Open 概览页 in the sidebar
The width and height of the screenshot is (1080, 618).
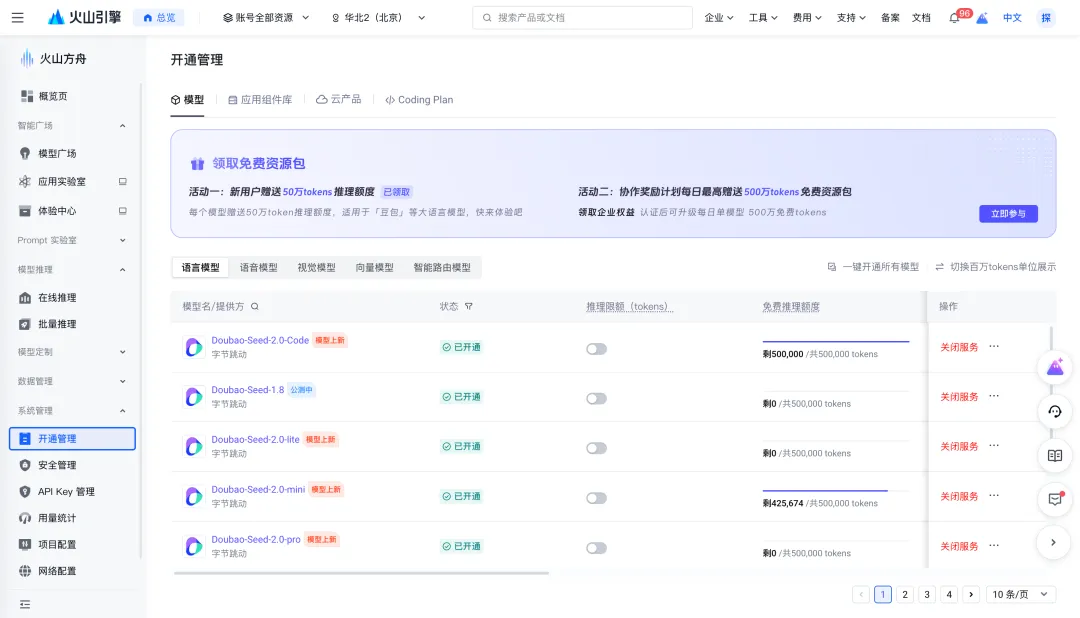52,96
